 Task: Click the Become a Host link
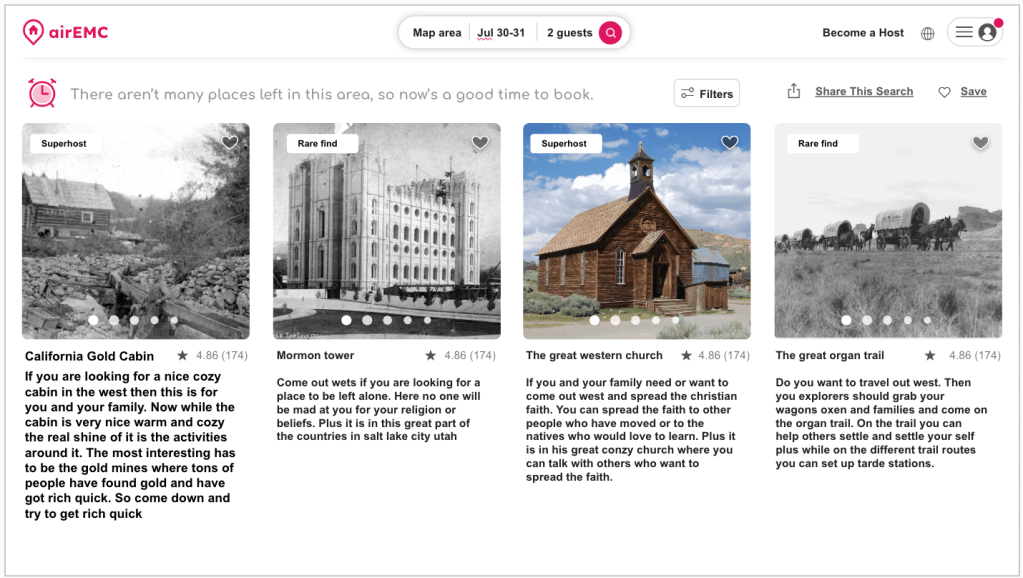point(862,33)
